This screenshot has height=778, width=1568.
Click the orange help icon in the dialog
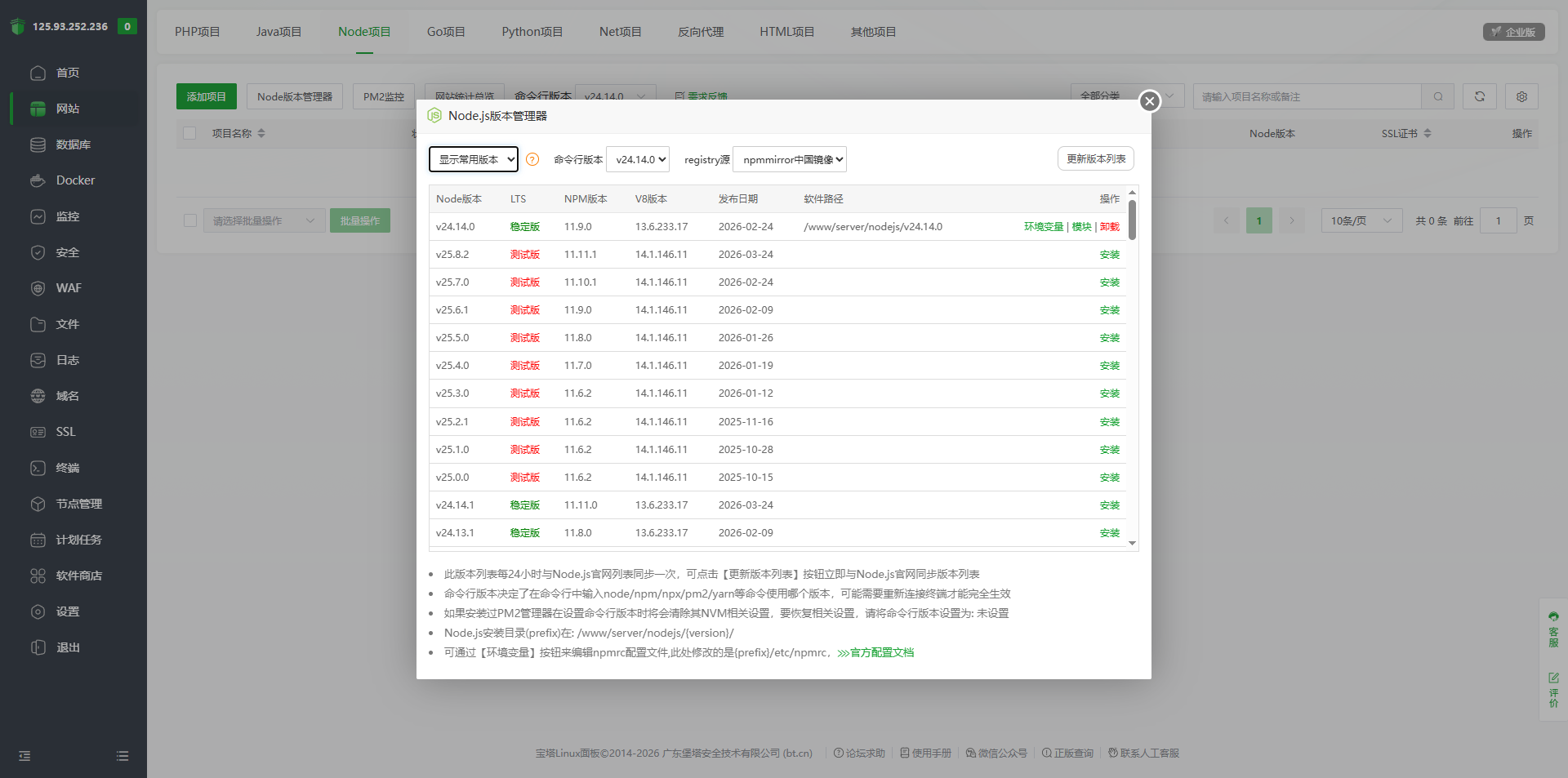pos(532,159)
